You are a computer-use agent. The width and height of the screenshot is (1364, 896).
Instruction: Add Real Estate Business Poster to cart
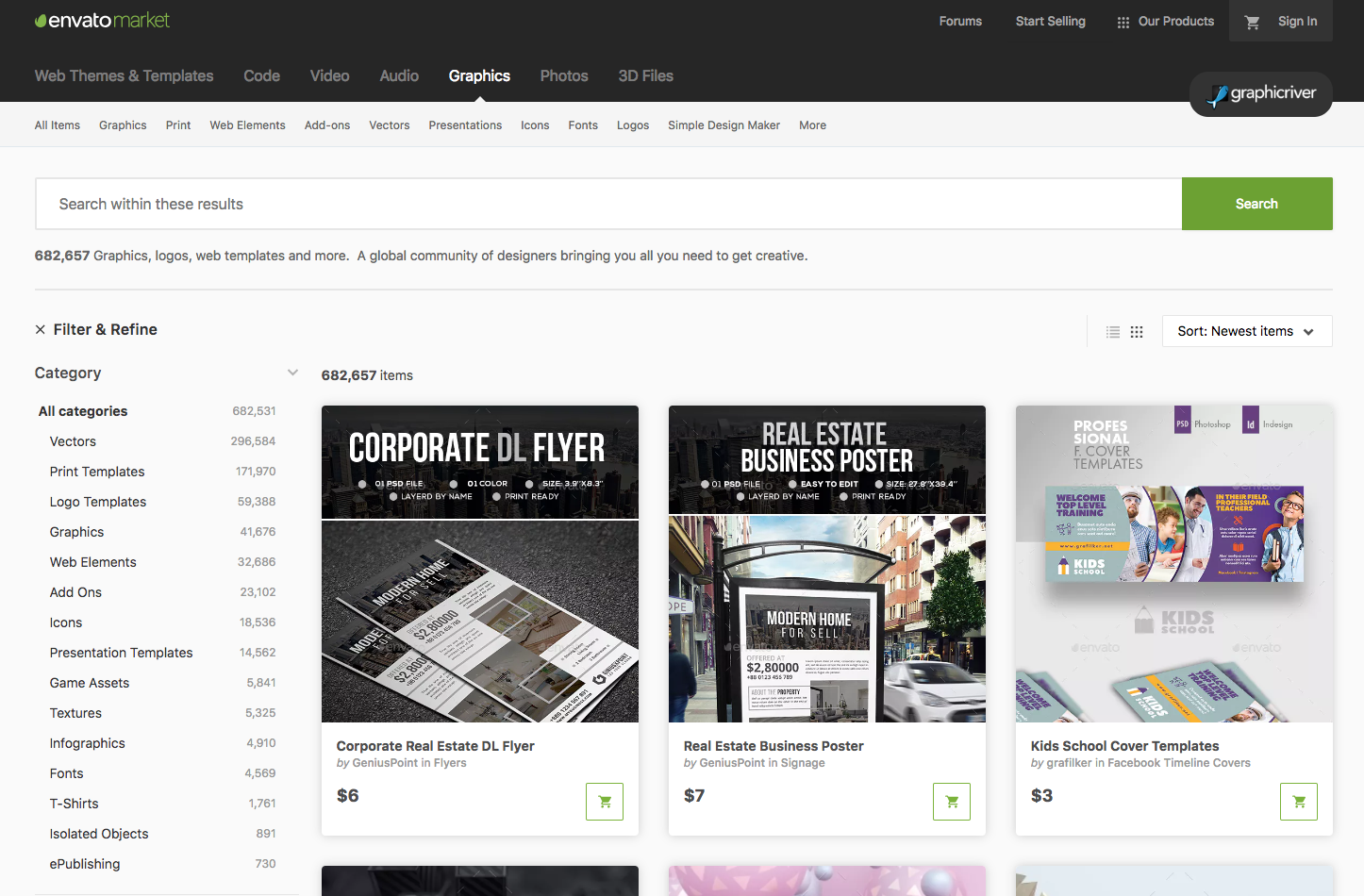pyautogui.click(x=952, y=802)
